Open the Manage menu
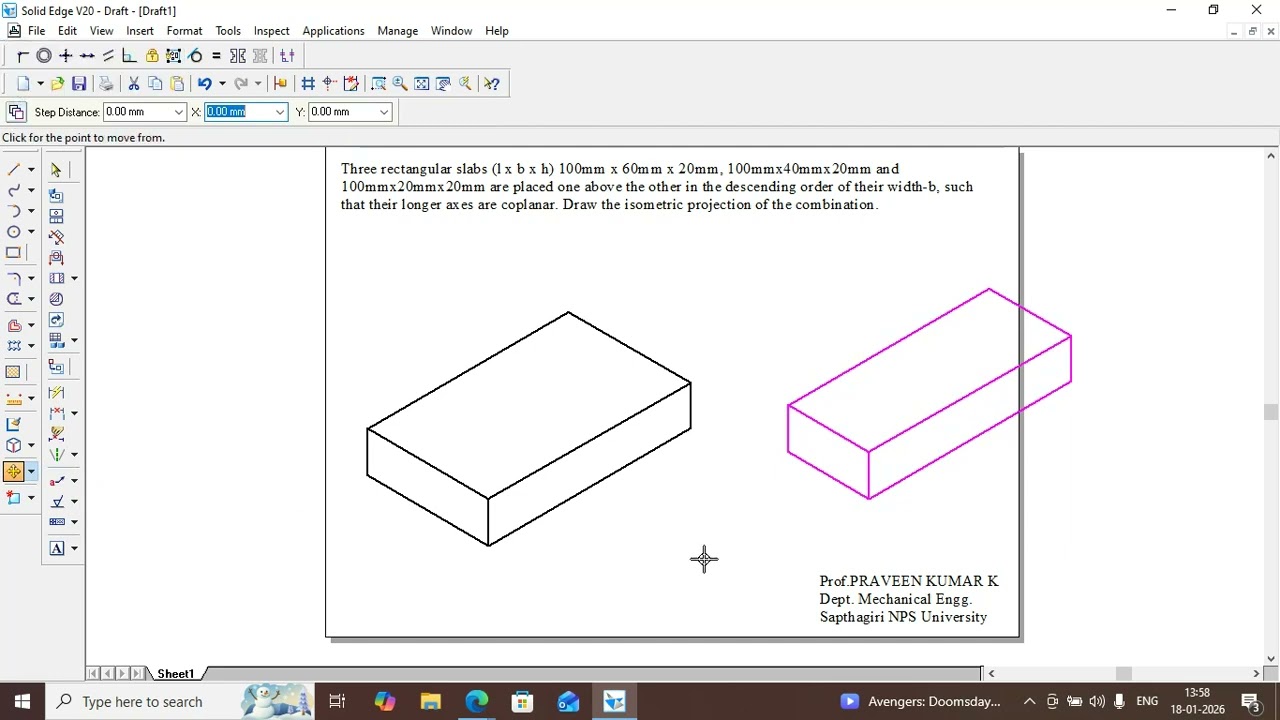This screenshot has width=1280, height=720. tap(397, 31)
